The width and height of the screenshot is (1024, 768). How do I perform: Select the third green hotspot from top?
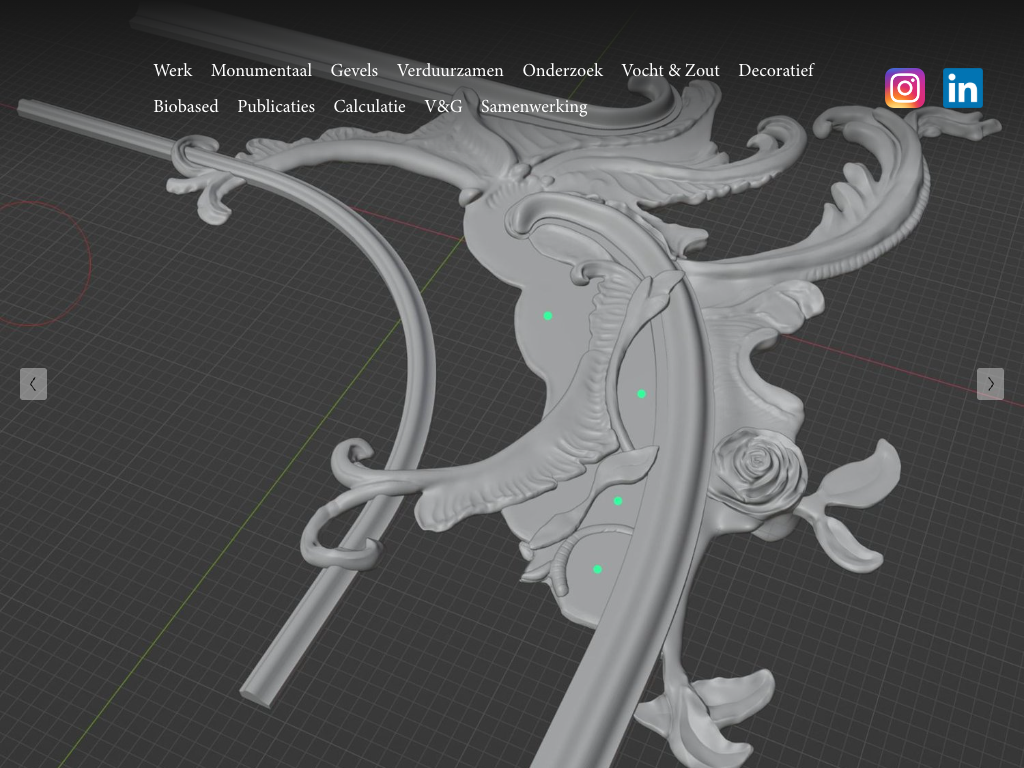pyautogui.click(x=618, y=501)
